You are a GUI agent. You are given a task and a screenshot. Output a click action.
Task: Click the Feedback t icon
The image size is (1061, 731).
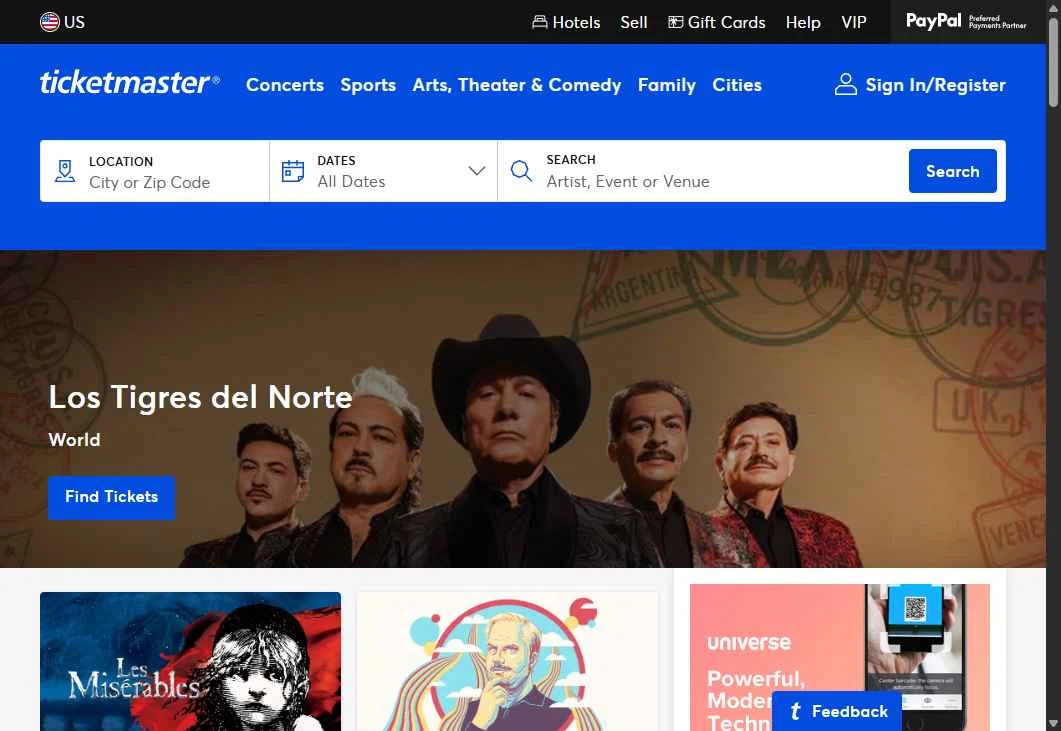(x=795, y=711)
